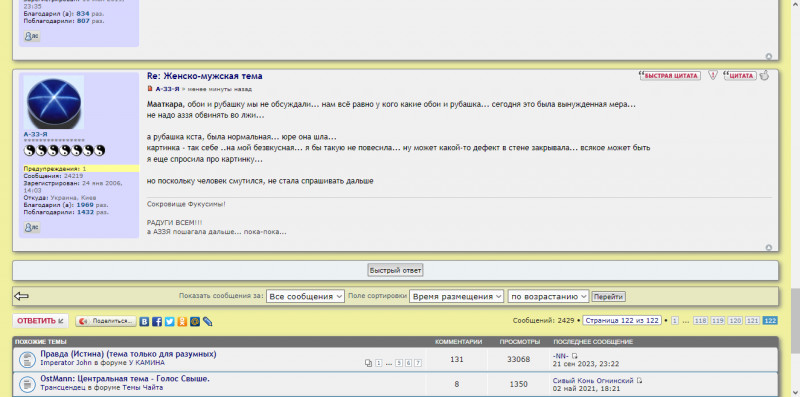The image size is (800, 397).
Task: Share the topic via Twitter icon
Action: click(x=169, y=321)
